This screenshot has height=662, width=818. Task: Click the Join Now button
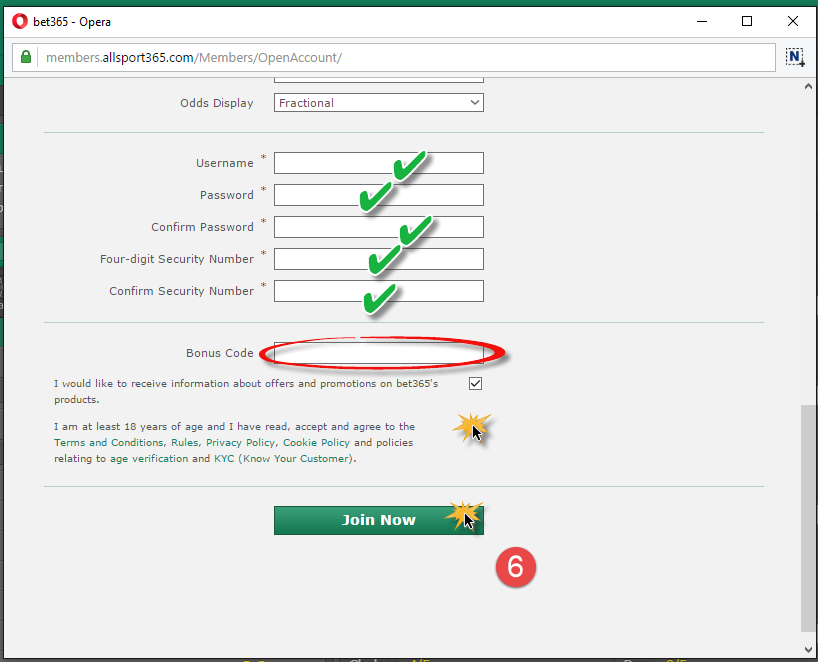[x=379, y=520]
